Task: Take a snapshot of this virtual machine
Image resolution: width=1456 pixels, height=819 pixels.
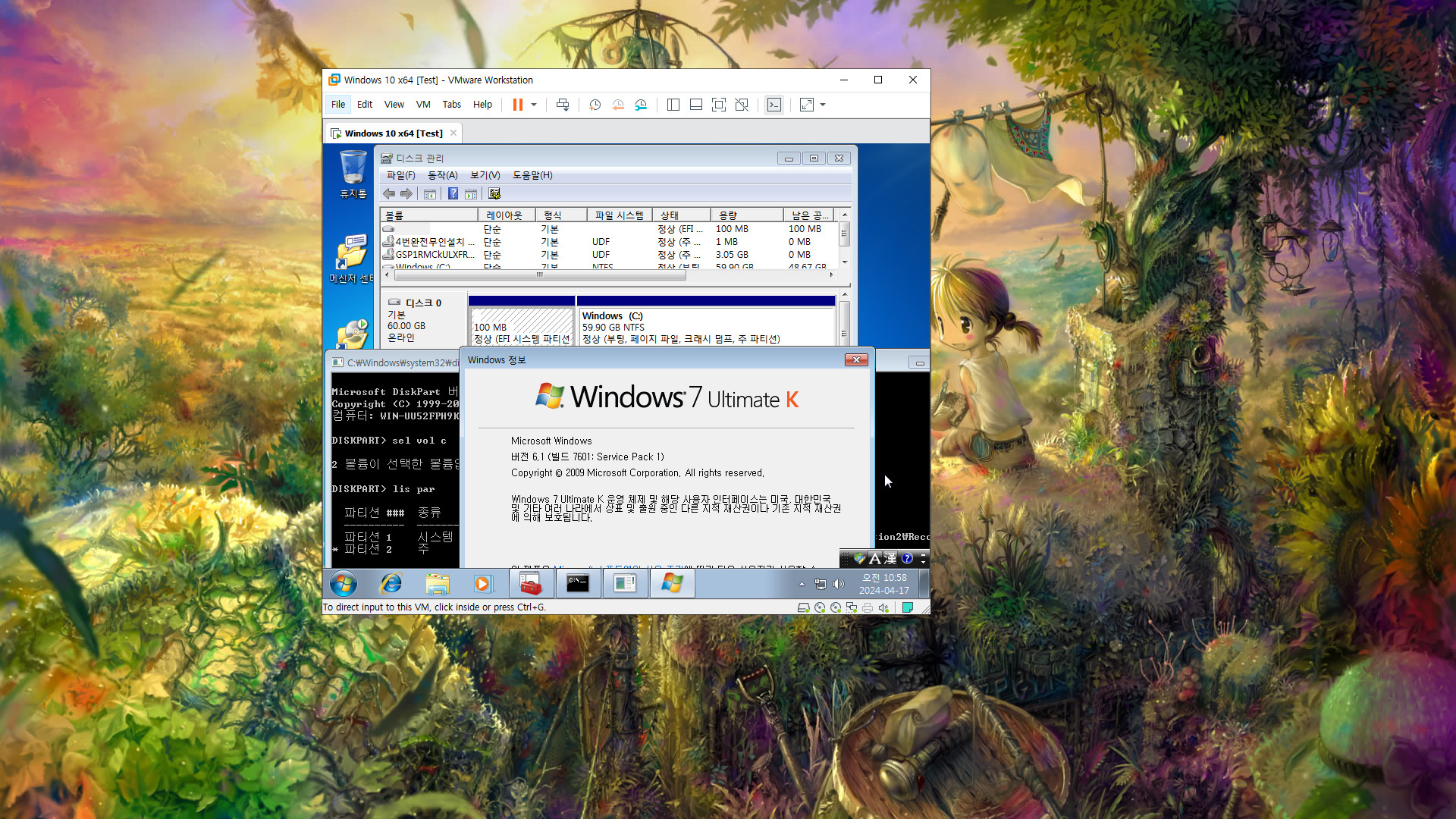Action: coord(595,105)
